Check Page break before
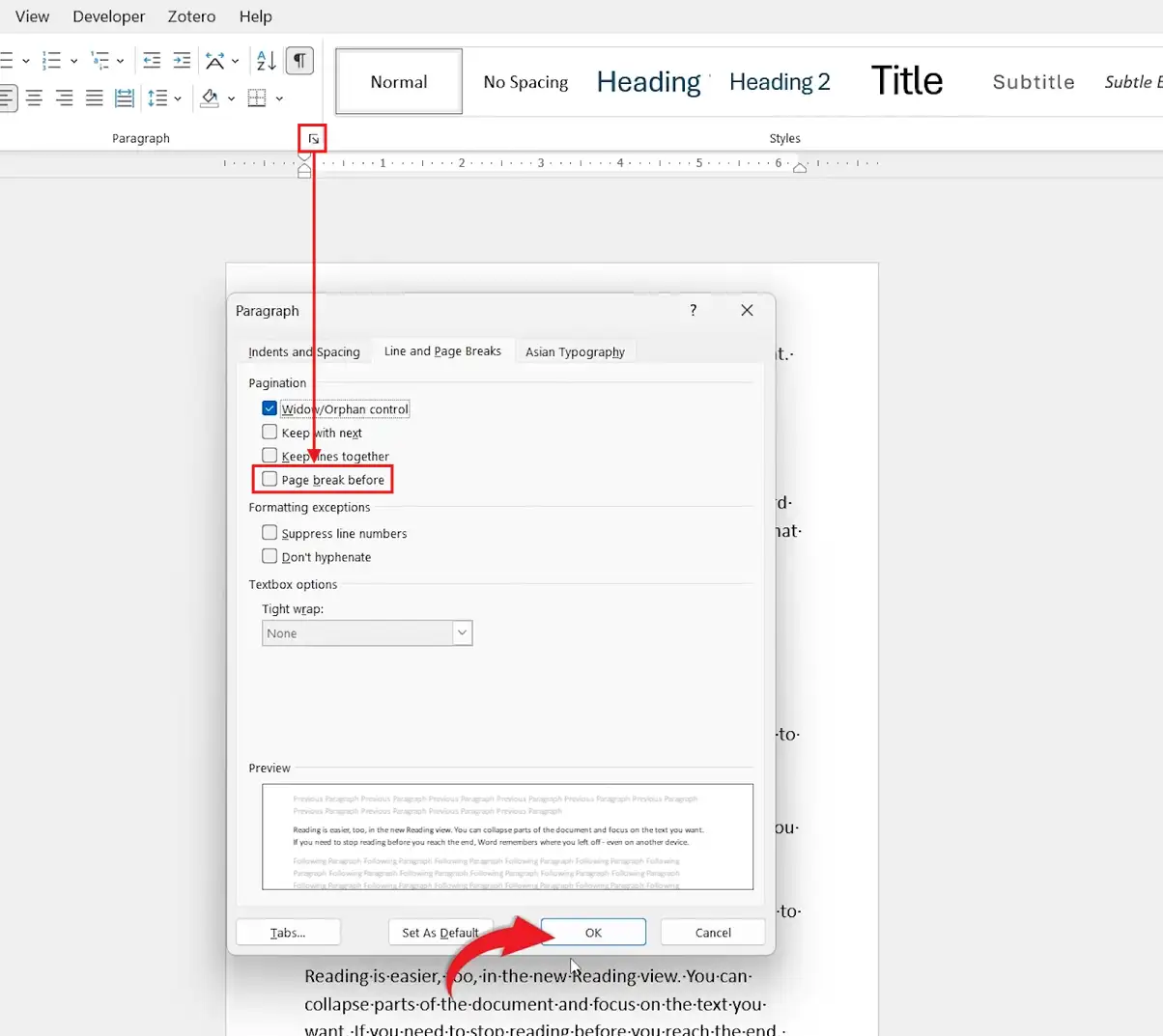This screenshot has height=1036, width=1163. [x=269, y=479]
